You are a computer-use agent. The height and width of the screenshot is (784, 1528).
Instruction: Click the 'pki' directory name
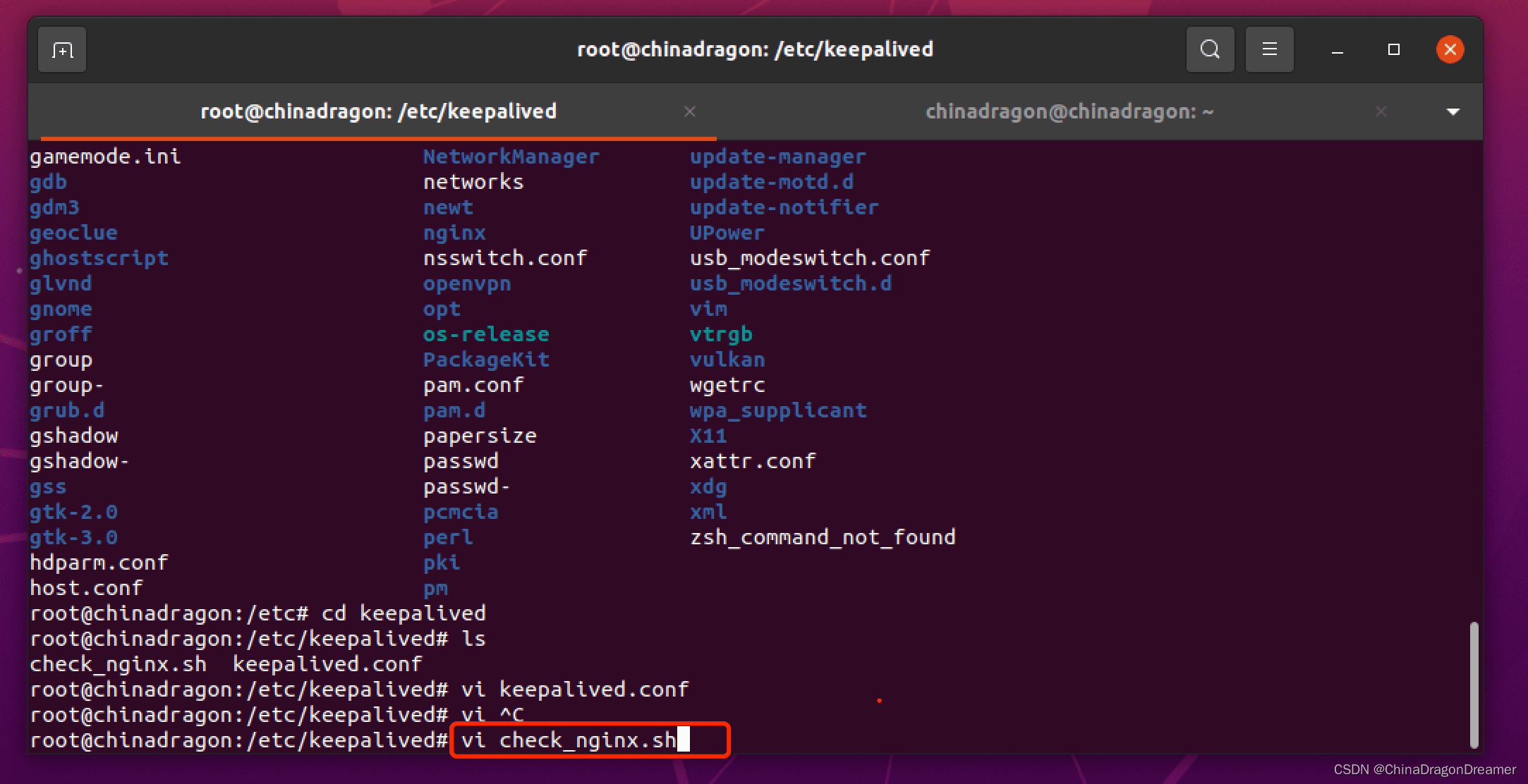442,563
